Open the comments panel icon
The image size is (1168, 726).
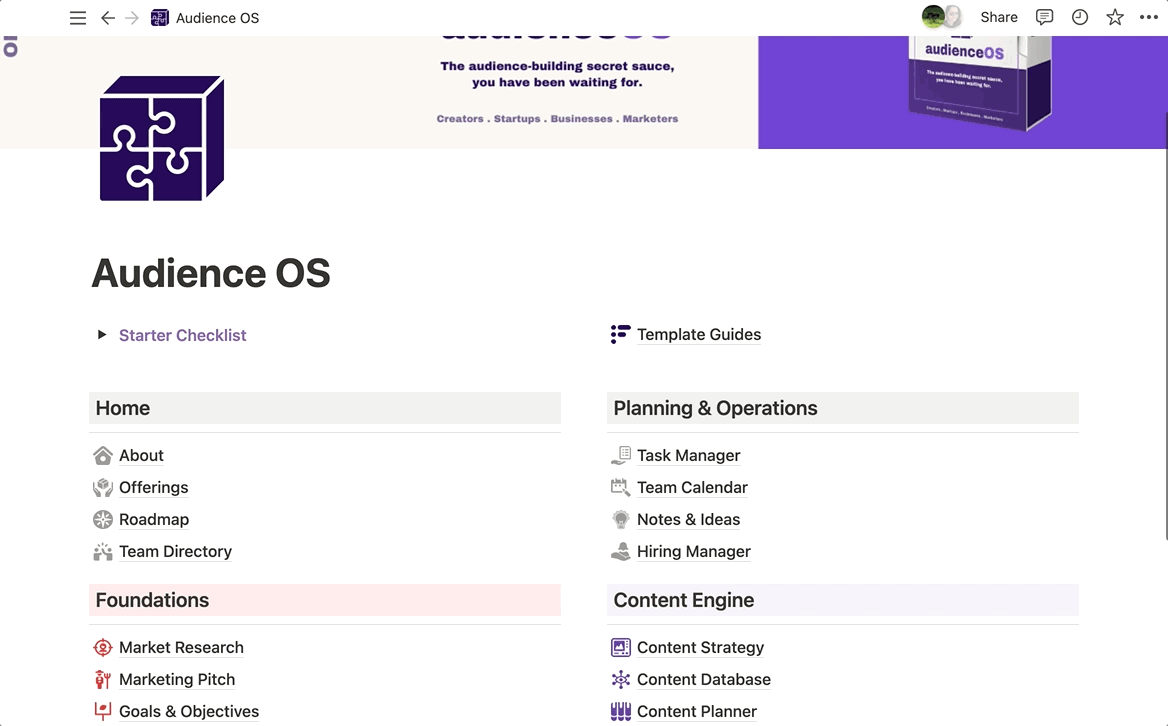tap(1044, 17)
